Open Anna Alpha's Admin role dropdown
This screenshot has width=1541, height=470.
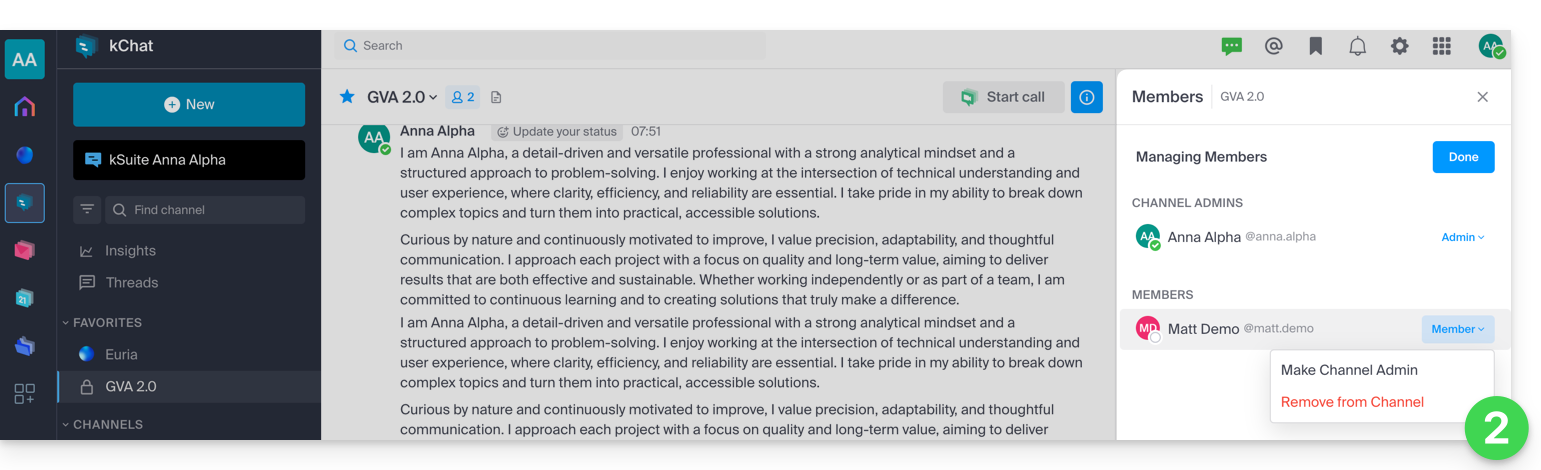pyautogui.click(x=1463, y=237)
